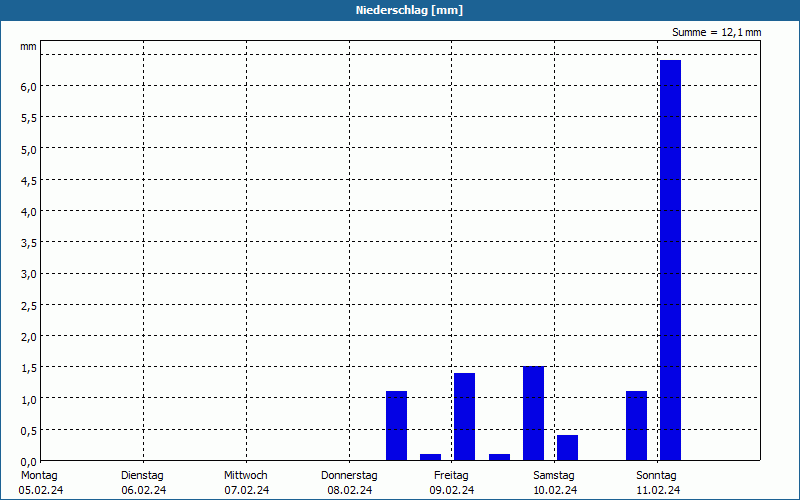800x500 pixels.
Task: Click the date 11.02.24
Action: tap(658, 490)
